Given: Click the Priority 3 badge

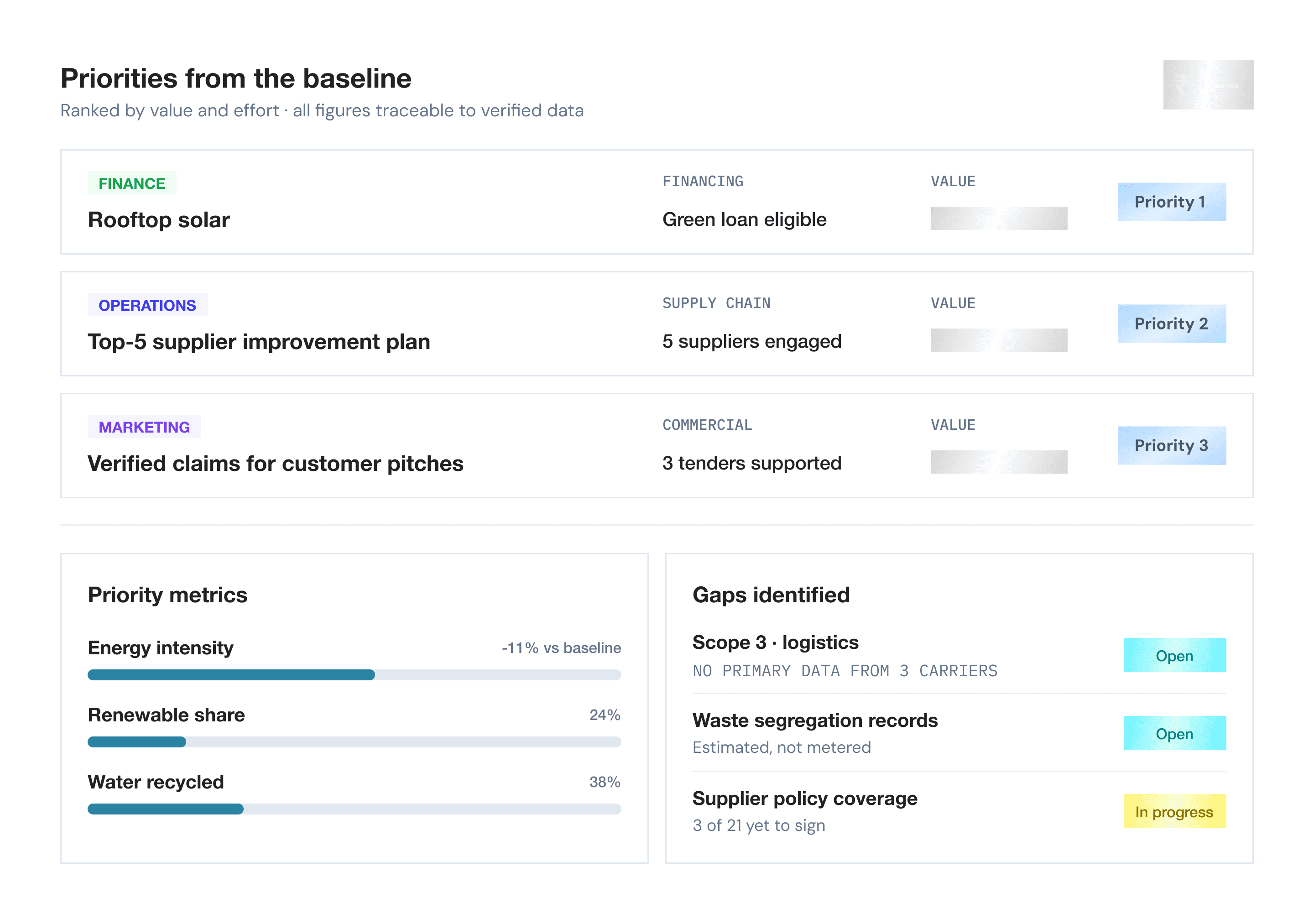Looking at the screenshot, I should point(1172,445).
